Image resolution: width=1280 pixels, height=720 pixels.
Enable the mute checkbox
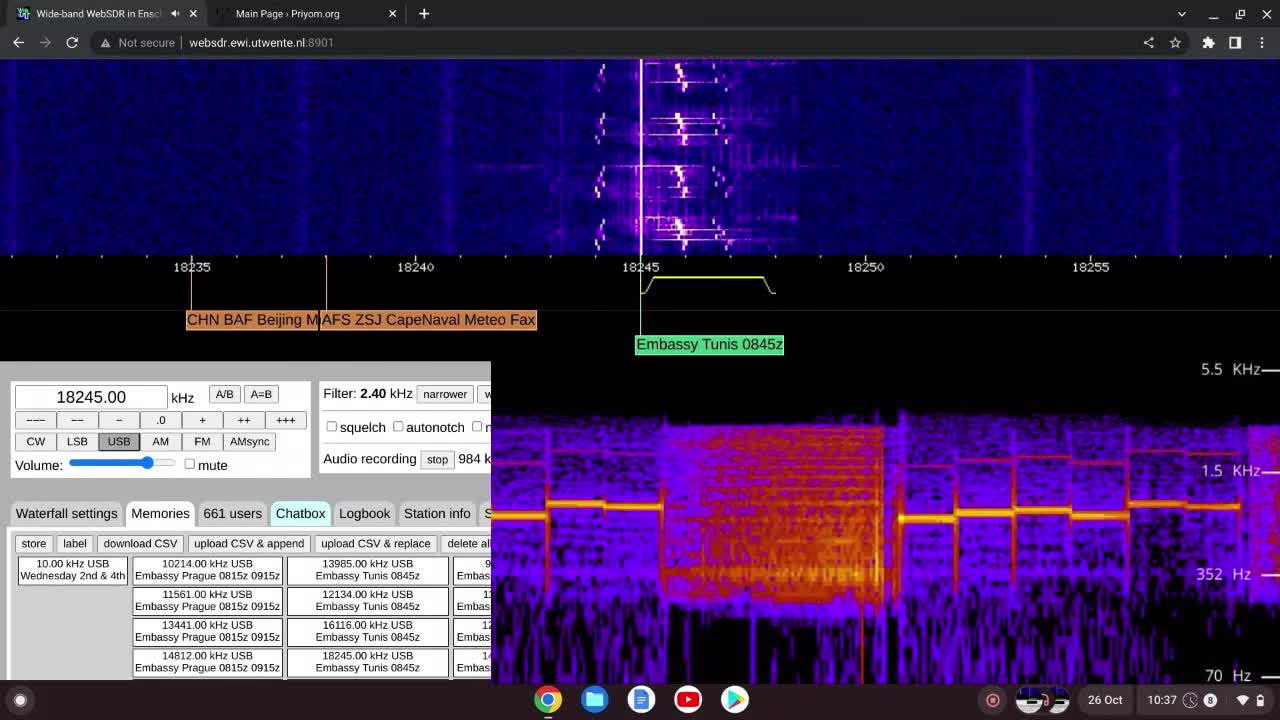click(x=189, y=464)
